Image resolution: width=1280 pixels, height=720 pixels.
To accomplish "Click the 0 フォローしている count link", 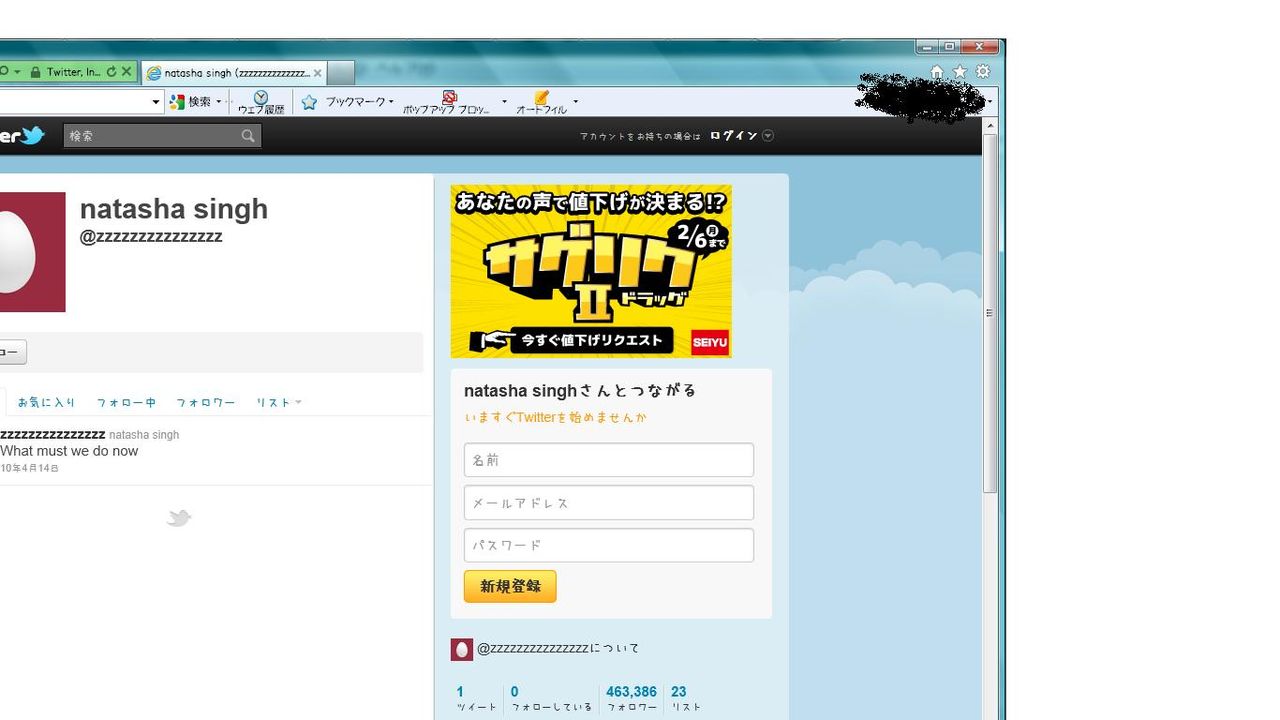I will (x=551, y=698).
